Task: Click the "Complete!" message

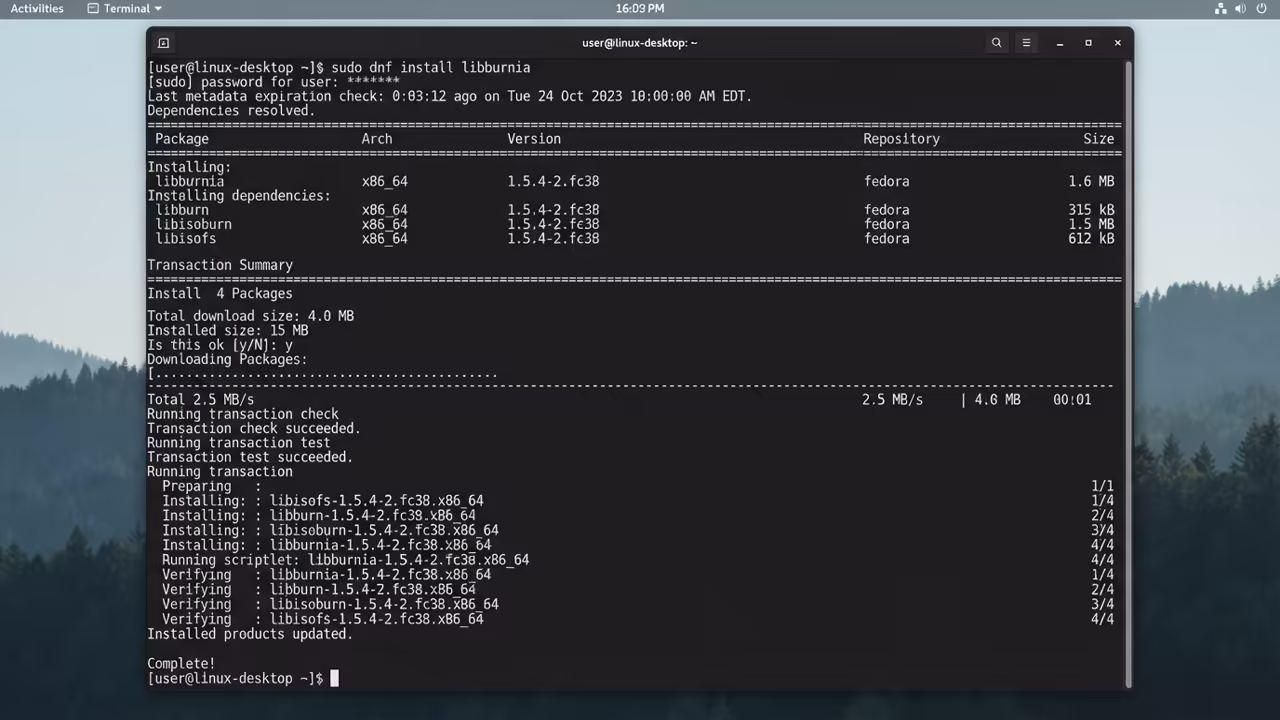Action: (181, 664)
